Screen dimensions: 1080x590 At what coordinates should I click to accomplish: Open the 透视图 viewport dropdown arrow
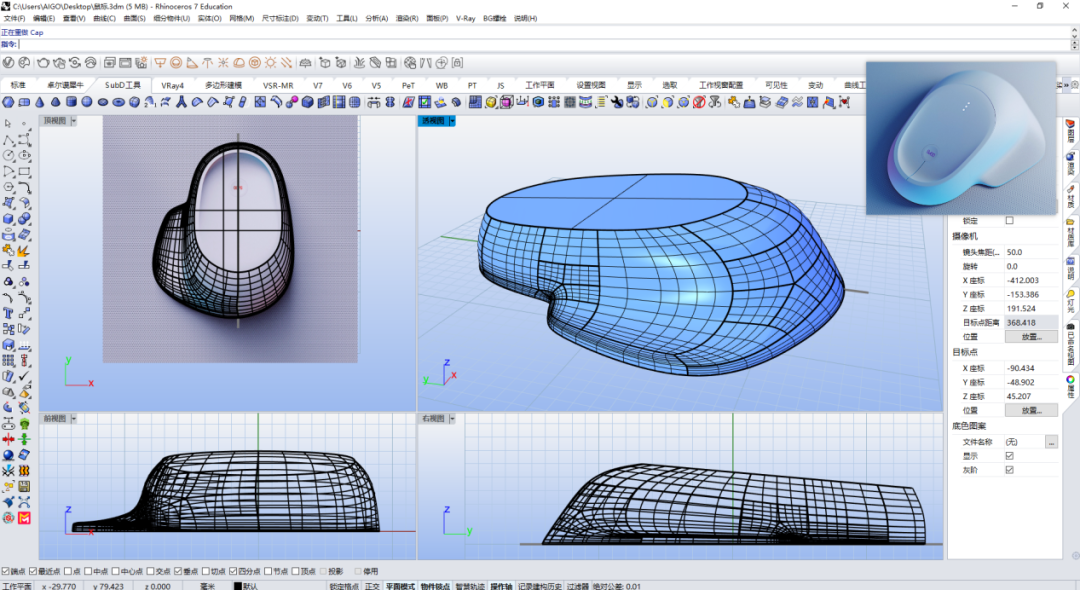click(x=452, y=120)
